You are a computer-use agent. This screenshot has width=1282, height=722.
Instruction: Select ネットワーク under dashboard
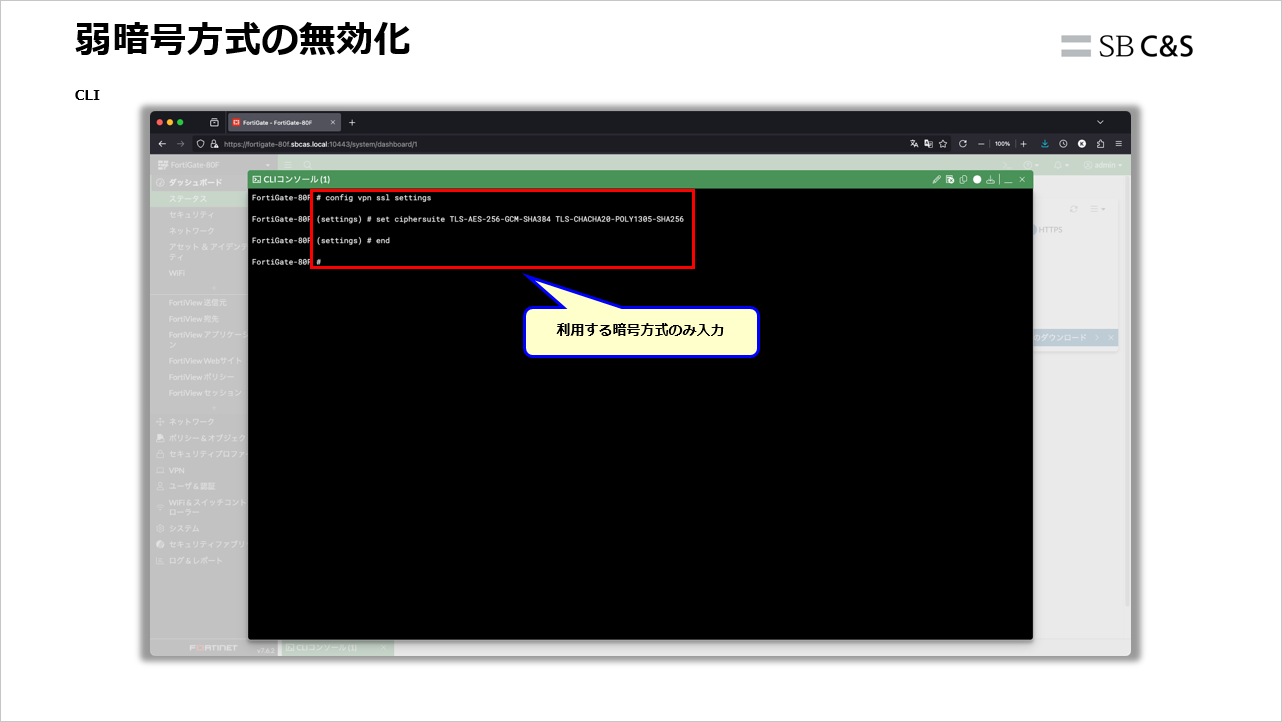tap(199, 230)
